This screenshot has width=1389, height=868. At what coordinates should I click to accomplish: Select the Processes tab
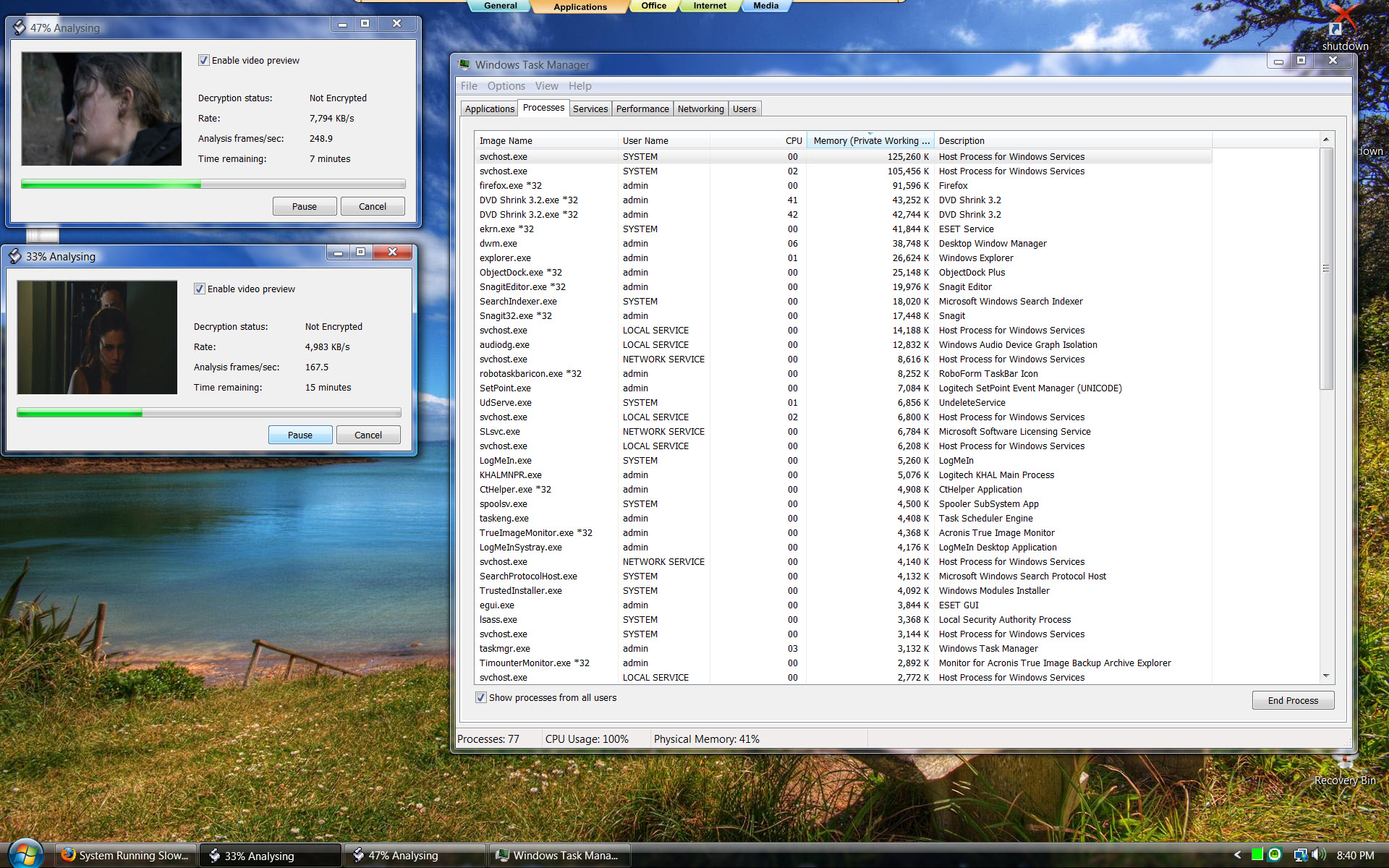pos(543,108)
